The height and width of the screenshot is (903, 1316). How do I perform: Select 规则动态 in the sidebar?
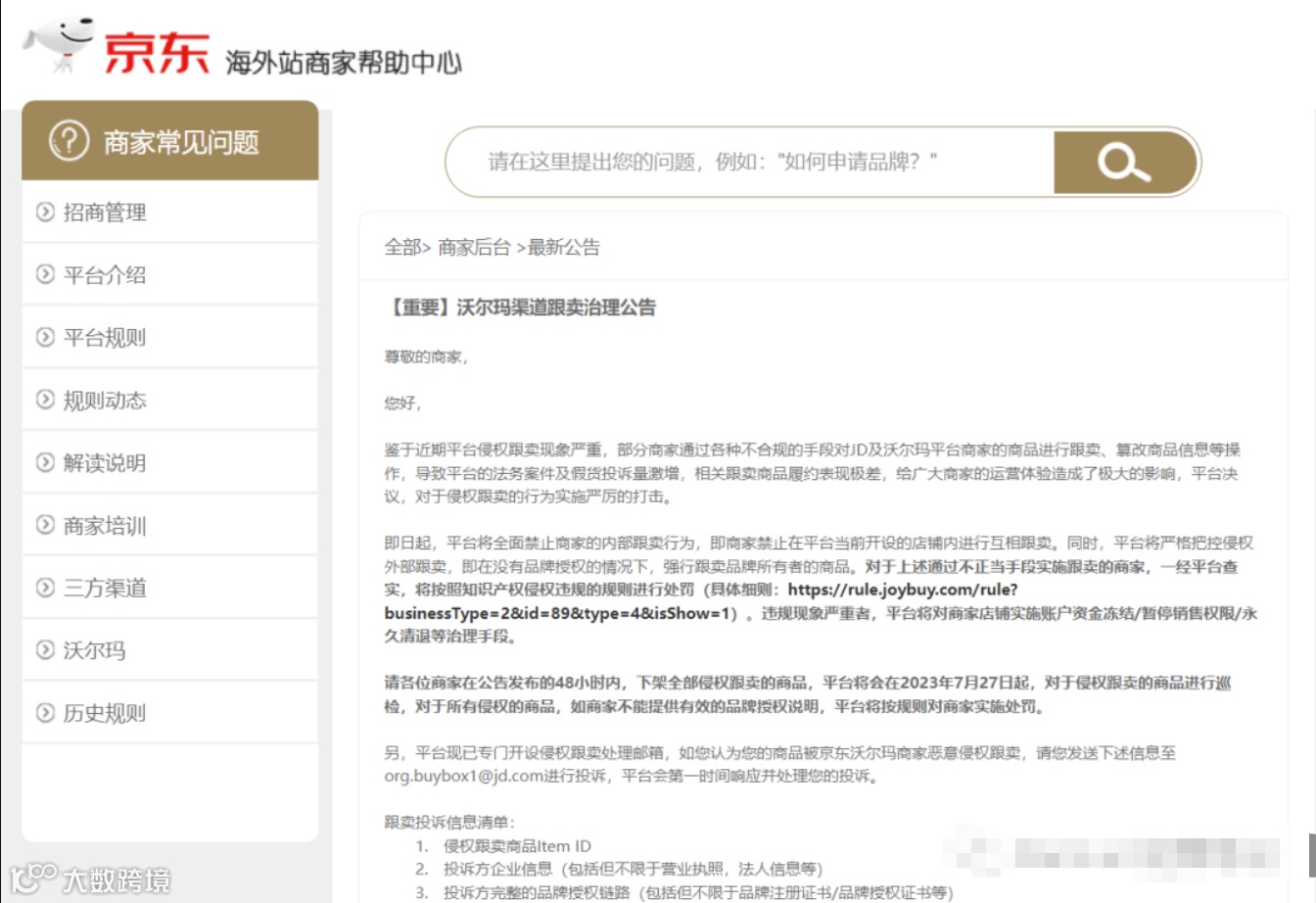[x=170, y=400]
